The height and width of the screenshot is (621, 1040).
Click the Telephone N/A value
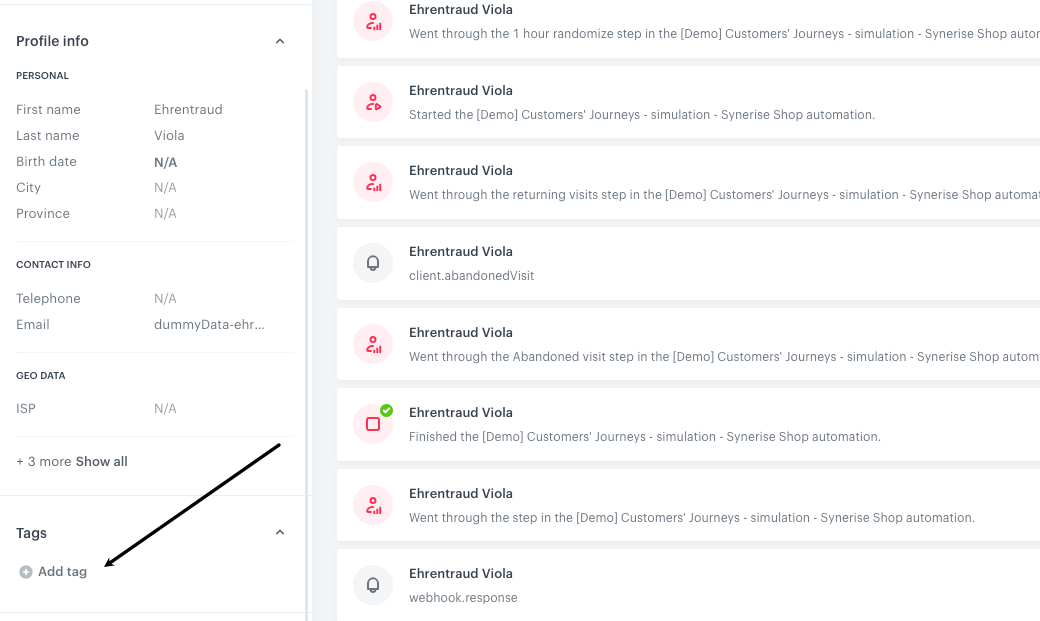click(x=165, y=299)
